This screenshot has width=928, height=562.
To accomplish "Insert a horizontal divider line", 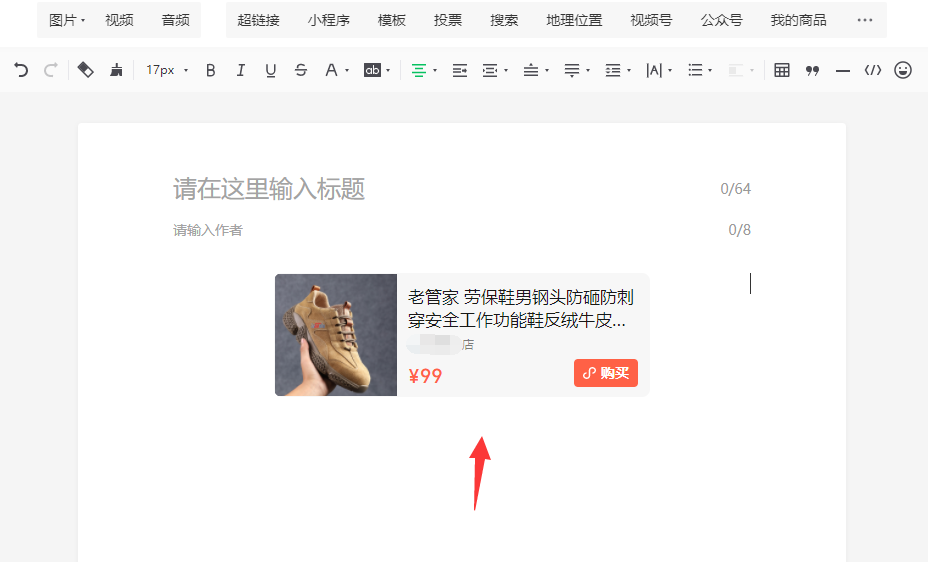I will point(843,71).
